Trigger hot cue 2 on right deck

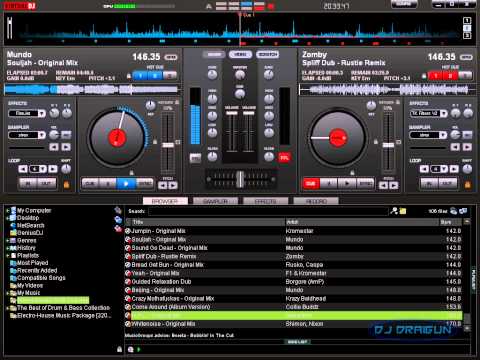(x=450, y=76)
